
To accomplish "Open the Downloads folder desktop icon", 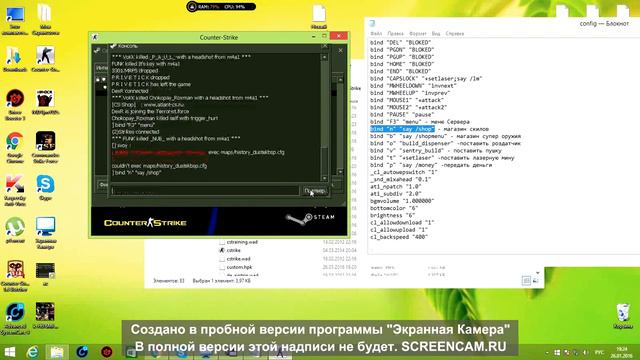I will (15, 59).
